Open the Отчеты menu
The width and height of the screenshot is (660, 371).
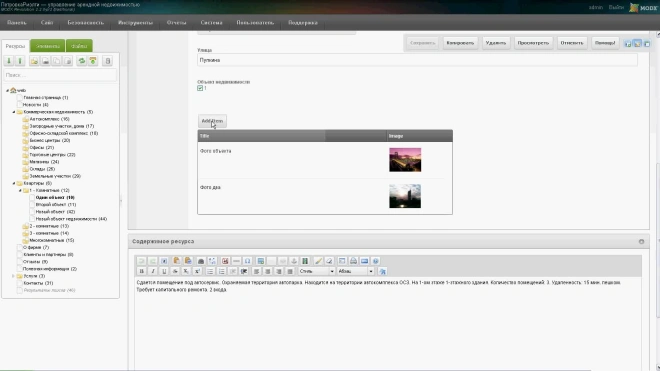point(176,23)
